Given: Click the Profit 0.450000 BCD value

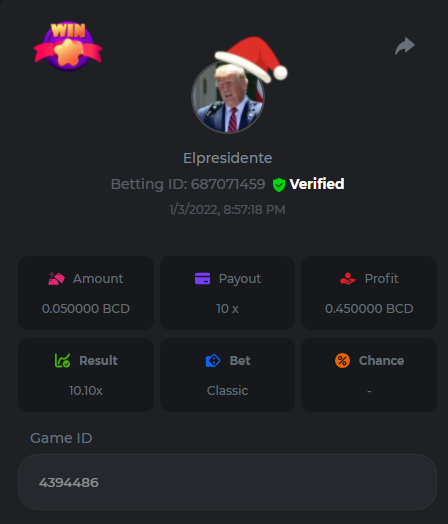Looking at the screenshot, I should click(x=369, y=308).
